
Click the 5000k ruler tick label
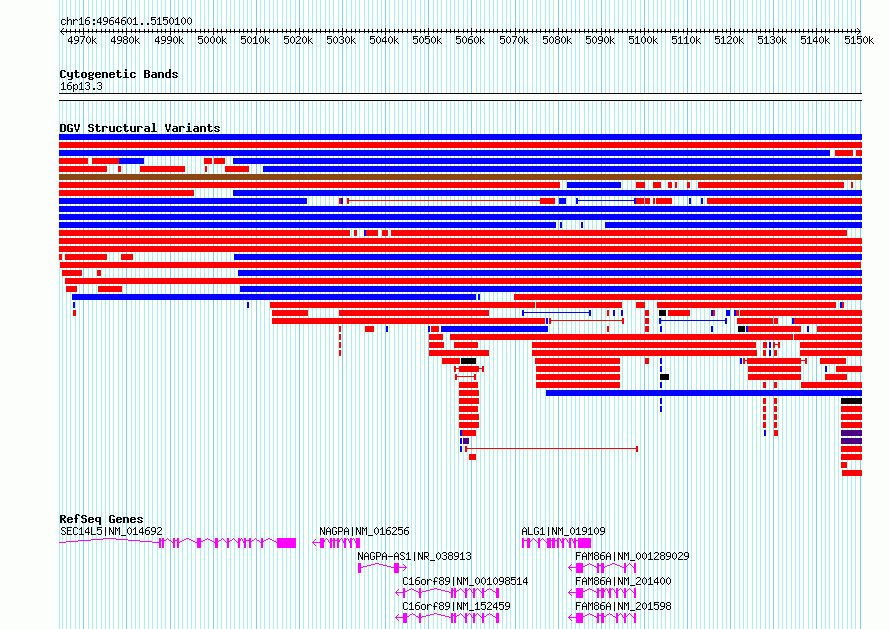[x=212, y=40]
